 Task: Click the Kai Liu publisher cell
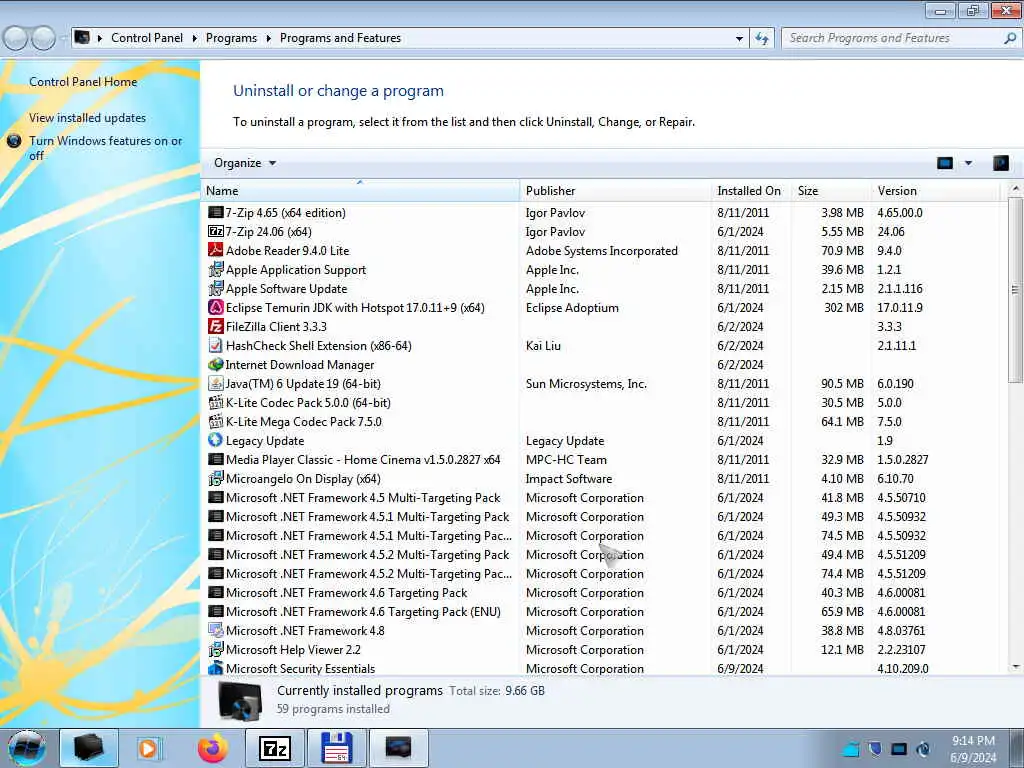click(x=543, y=345)
